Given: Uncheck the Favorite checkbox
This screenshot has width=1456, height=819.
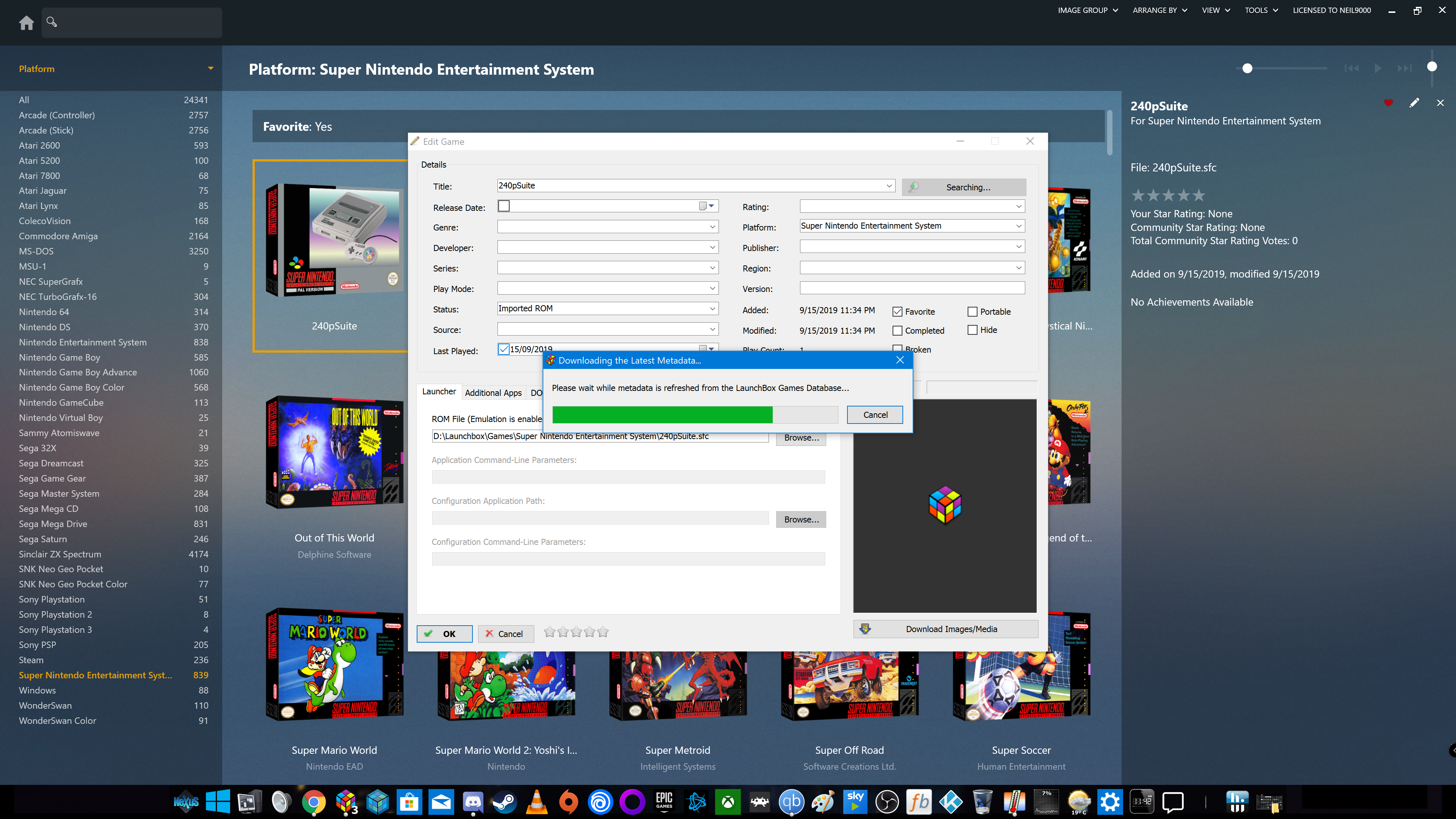Looking at the screenshot, I should (x=897, y=311).
